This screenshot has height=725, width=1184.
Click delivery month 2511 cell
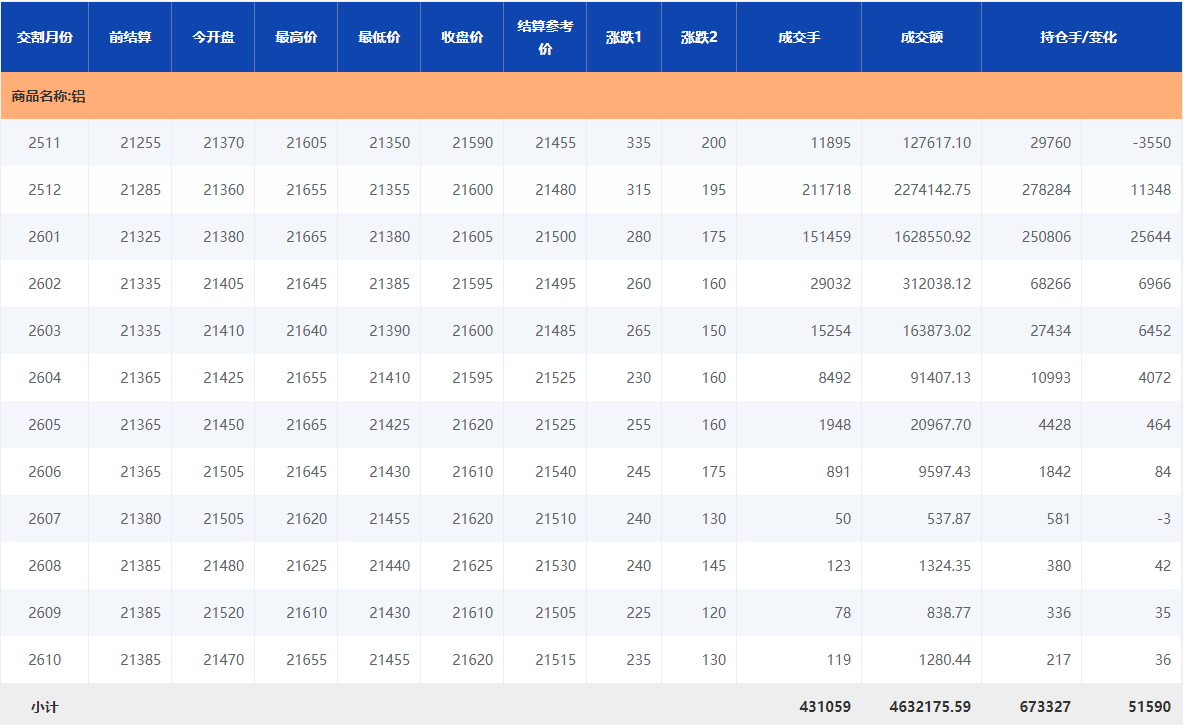pyautogui.click(x=44, y=143)
